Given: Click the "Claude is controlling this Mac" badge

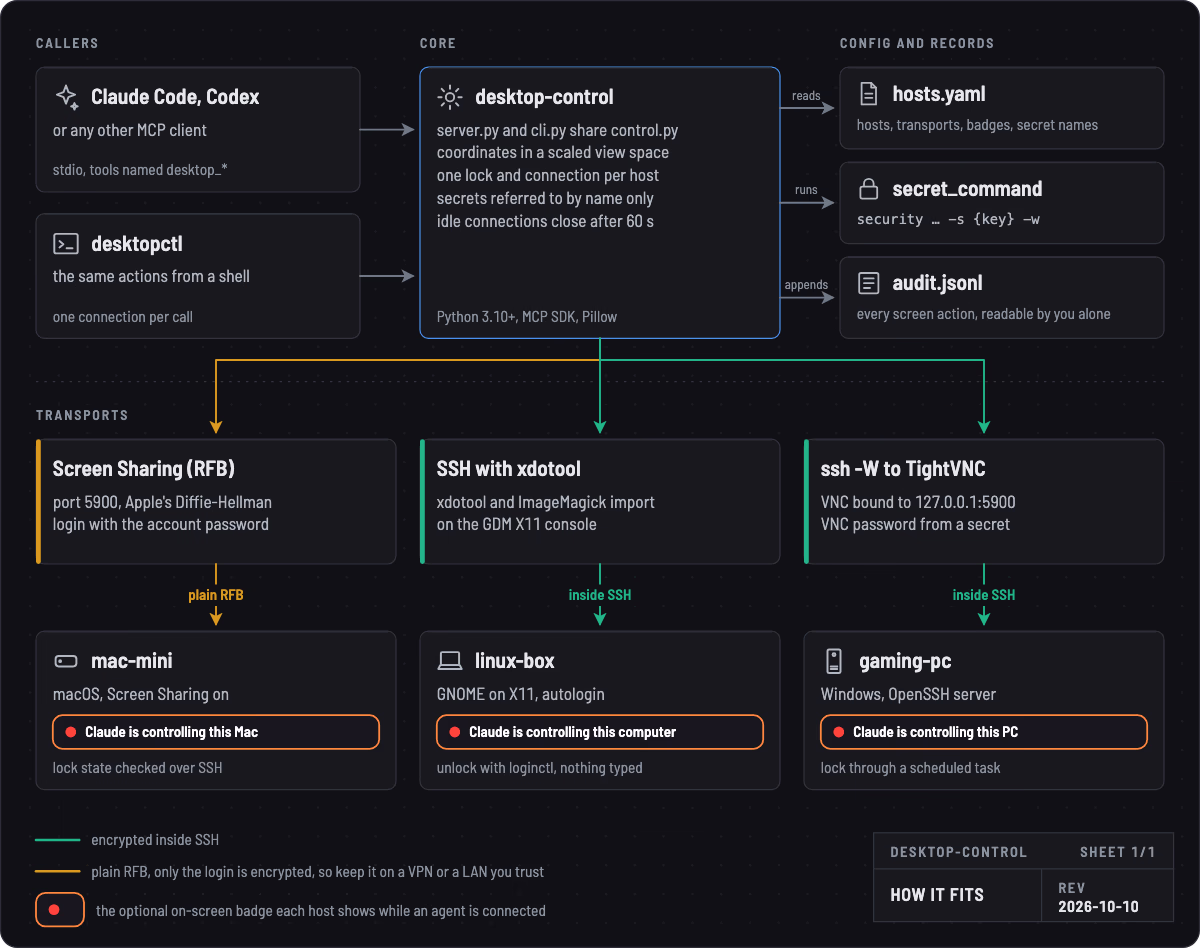Looking at the screenshot, I should 216,732.
